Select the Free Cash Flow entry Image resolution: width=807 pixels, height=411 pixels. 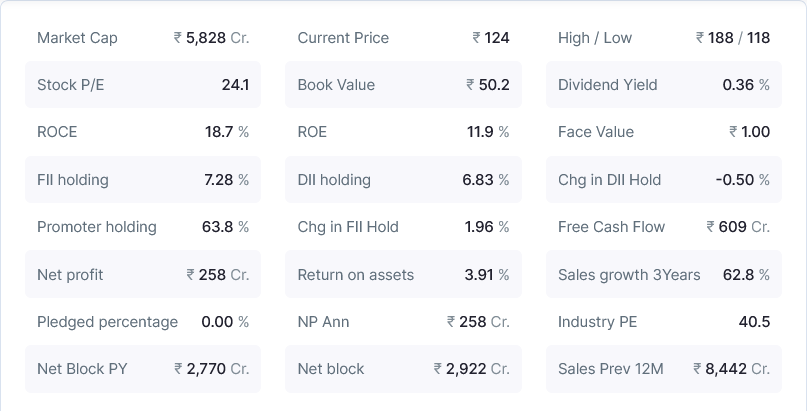click(x=664, y=227)
